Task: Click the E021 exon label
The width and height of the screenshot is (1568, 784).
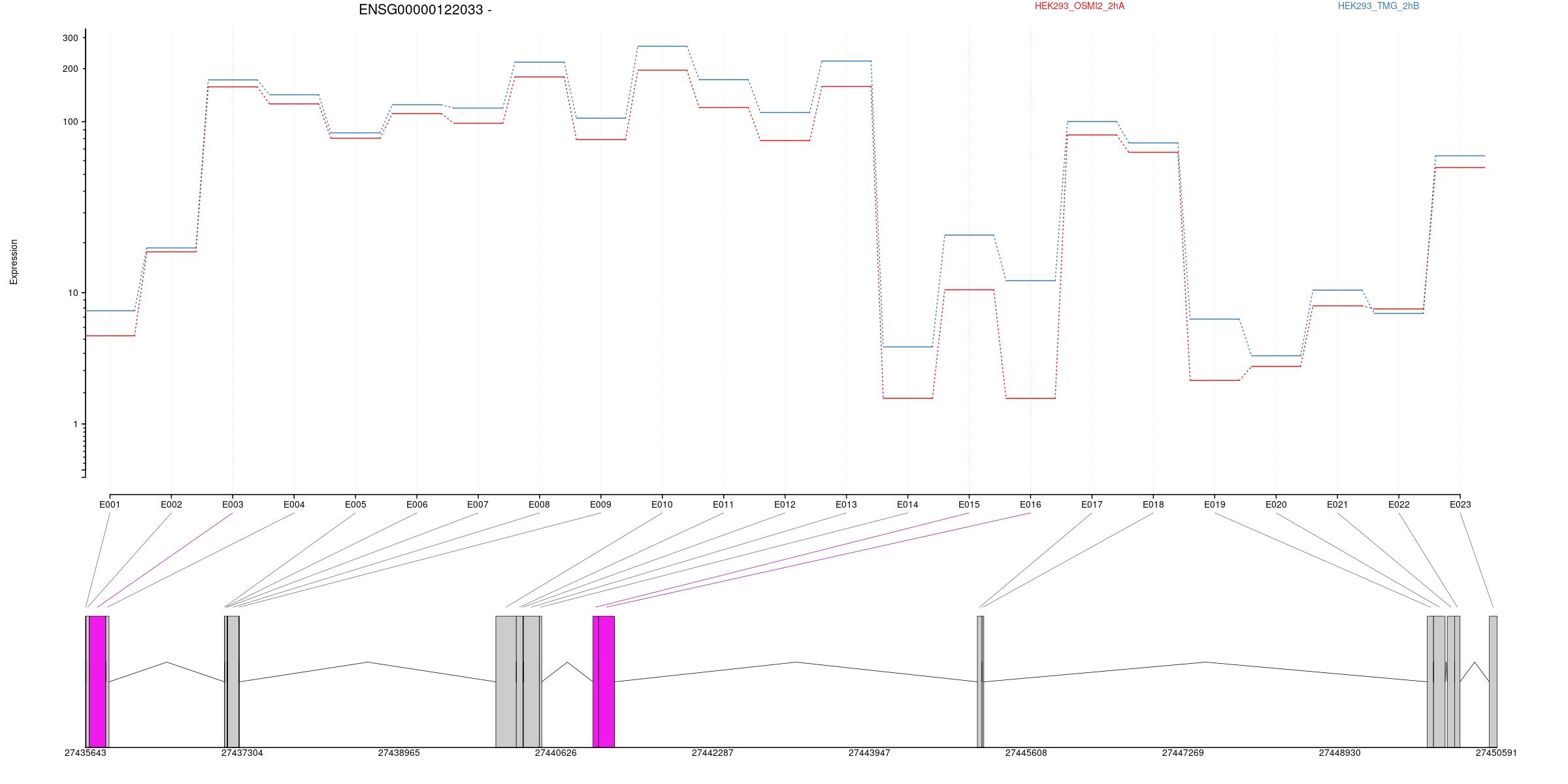Action: (1337, 504)
